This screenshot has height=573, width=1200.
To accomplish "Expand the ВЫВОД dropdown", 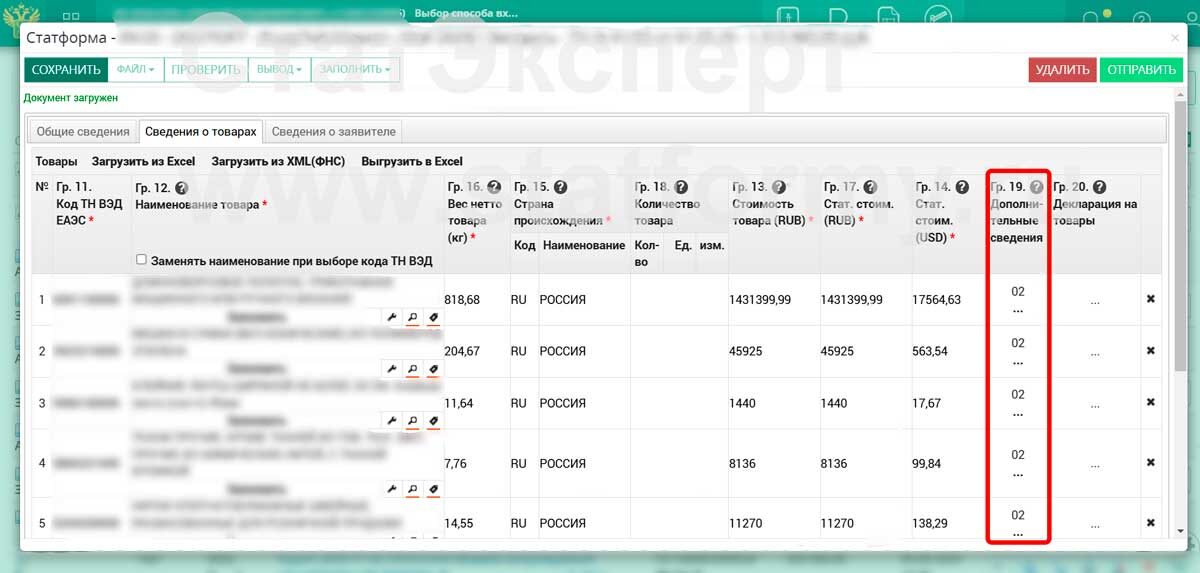I will pyautogui.click(x=279, y=70).
